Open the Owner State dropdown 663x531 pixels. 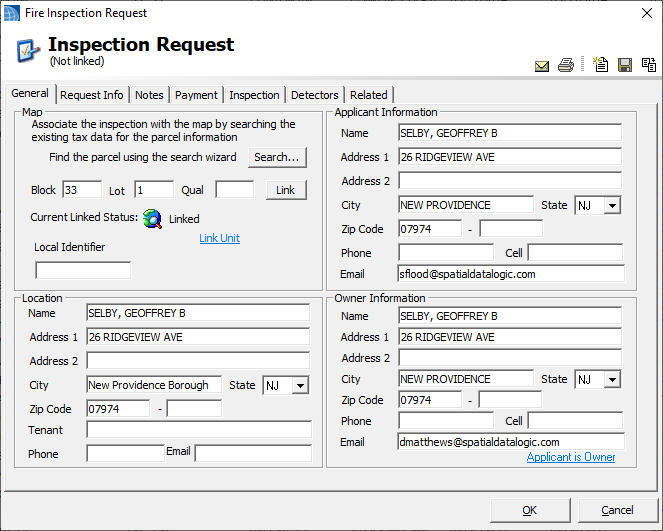[x=612, y=379]
